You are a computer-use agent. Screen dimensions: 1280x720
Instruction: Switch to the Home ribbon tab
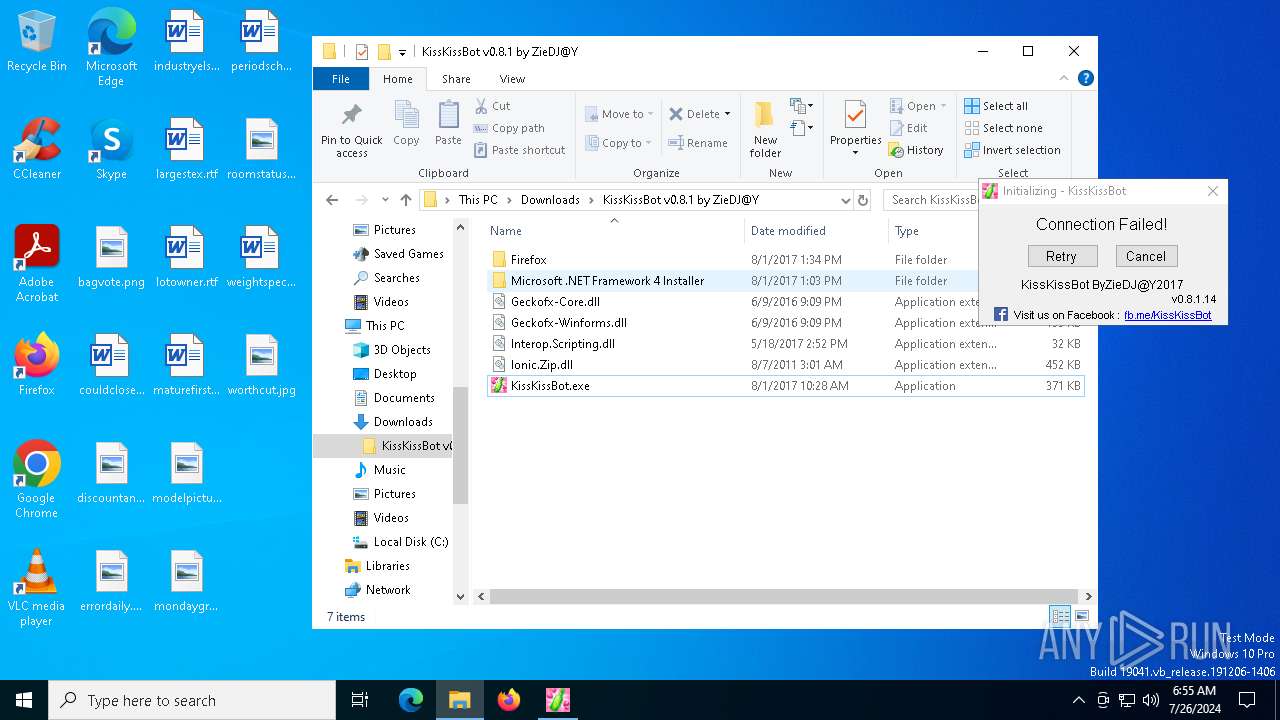point(397,79)
